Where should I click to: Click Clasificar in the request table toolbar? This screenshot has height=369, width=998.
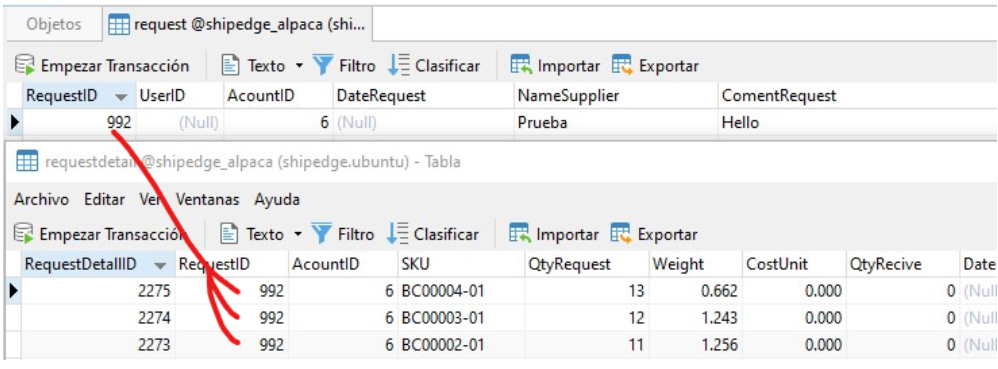[433, 66]
